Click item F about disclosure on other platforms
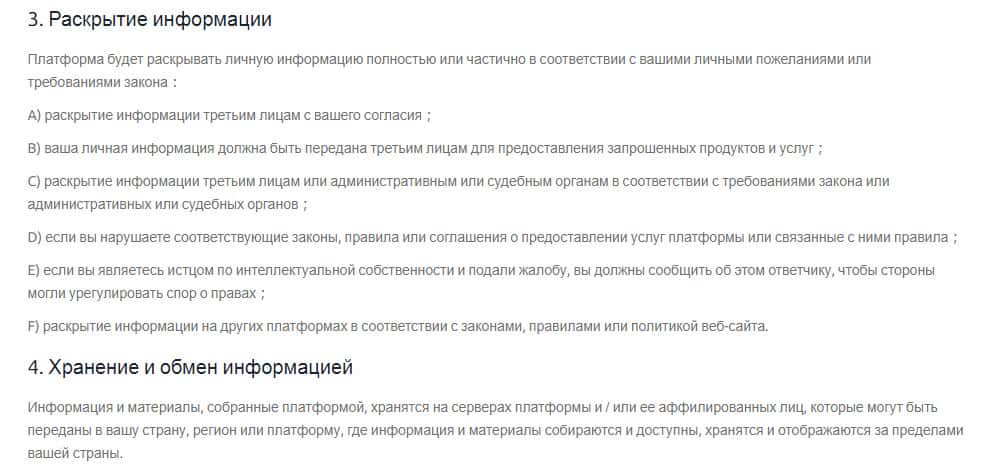997x473 pixels. (398, 327)
